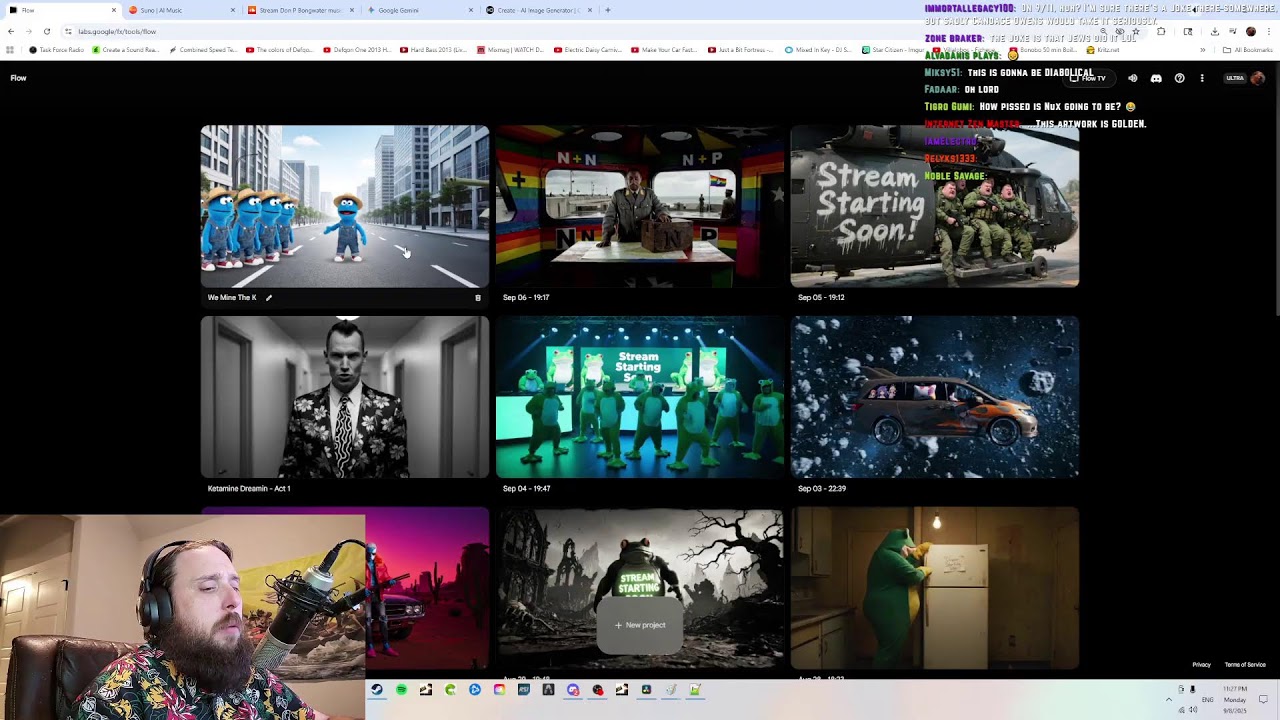The width and height of the screenshot is (1280, 720).
Task: Click the Flow logo text top left
Action: tap(18, 78)
